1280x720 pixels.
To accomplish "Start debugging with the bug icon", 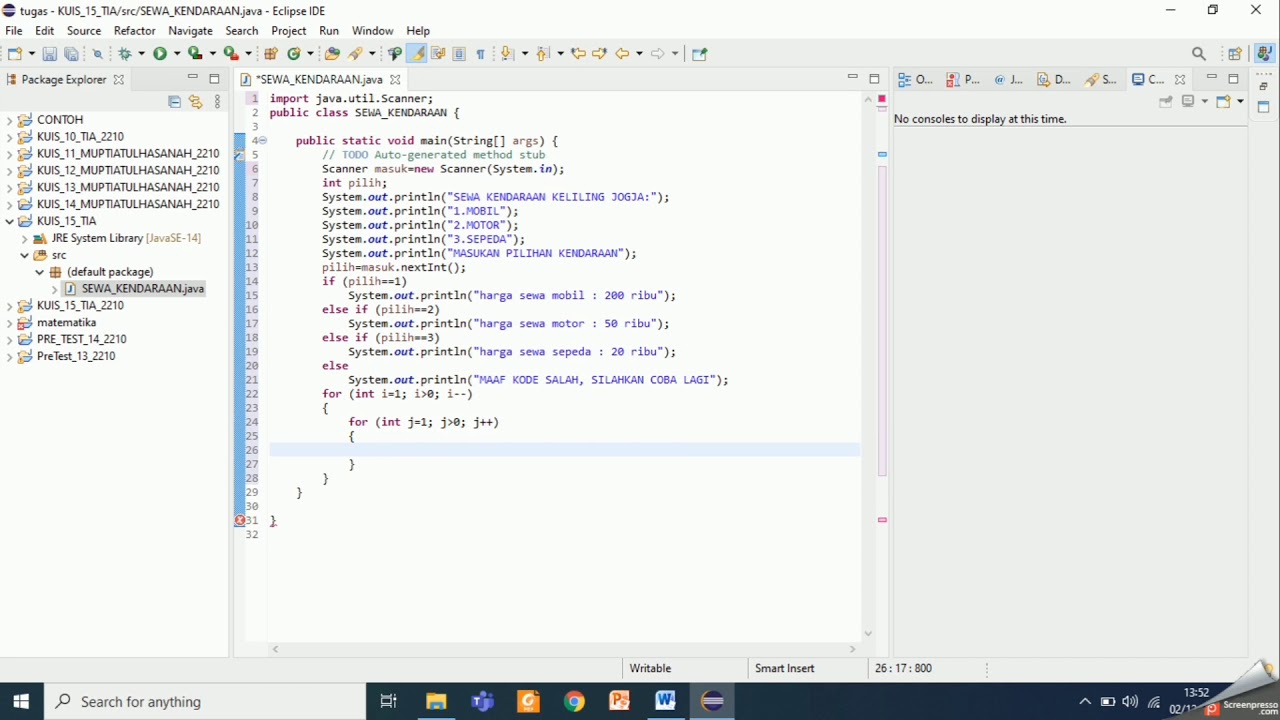I will coord(125,54).
